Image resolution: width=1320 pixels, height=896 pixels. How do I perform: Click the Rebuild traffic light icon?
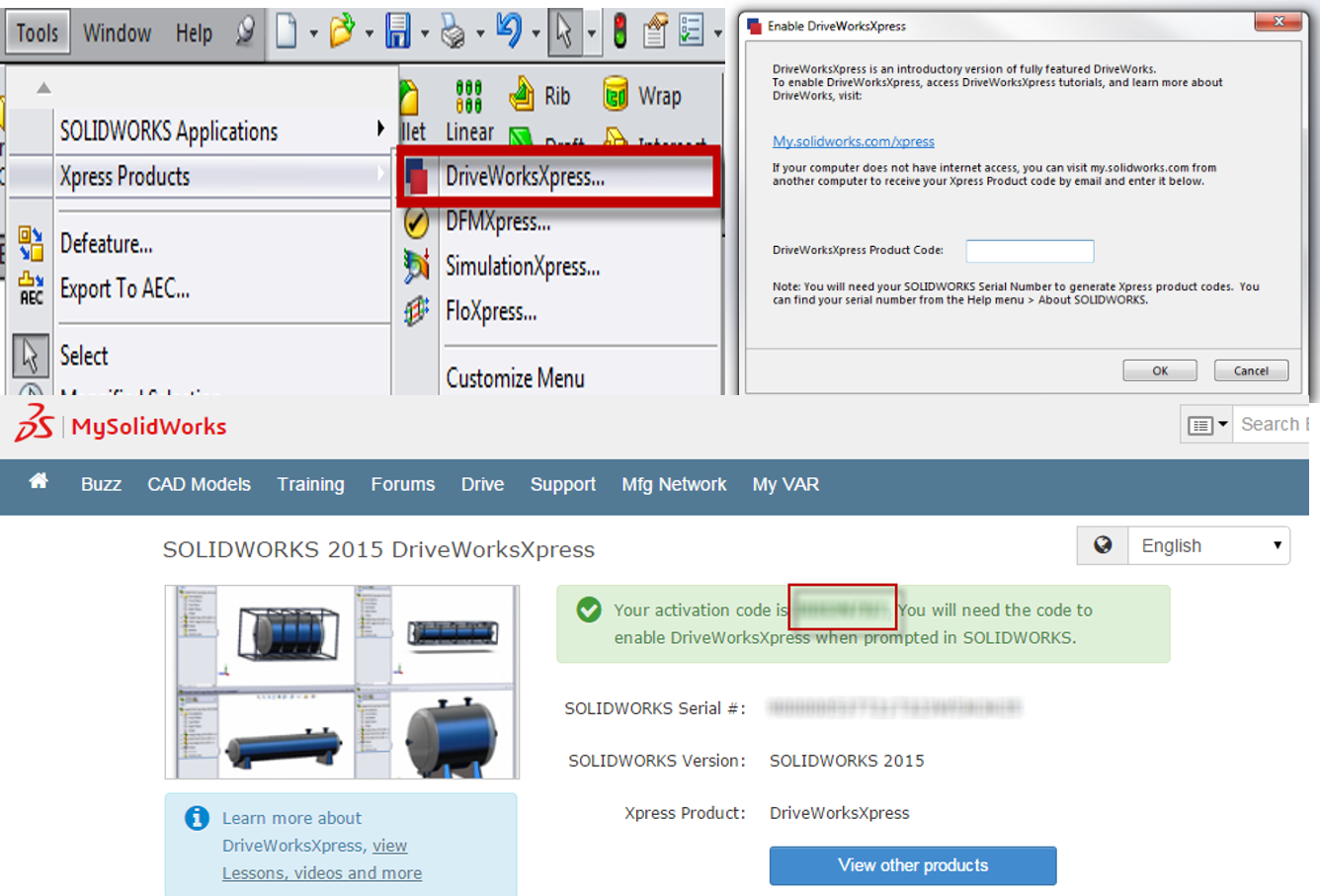pos(619,32)
